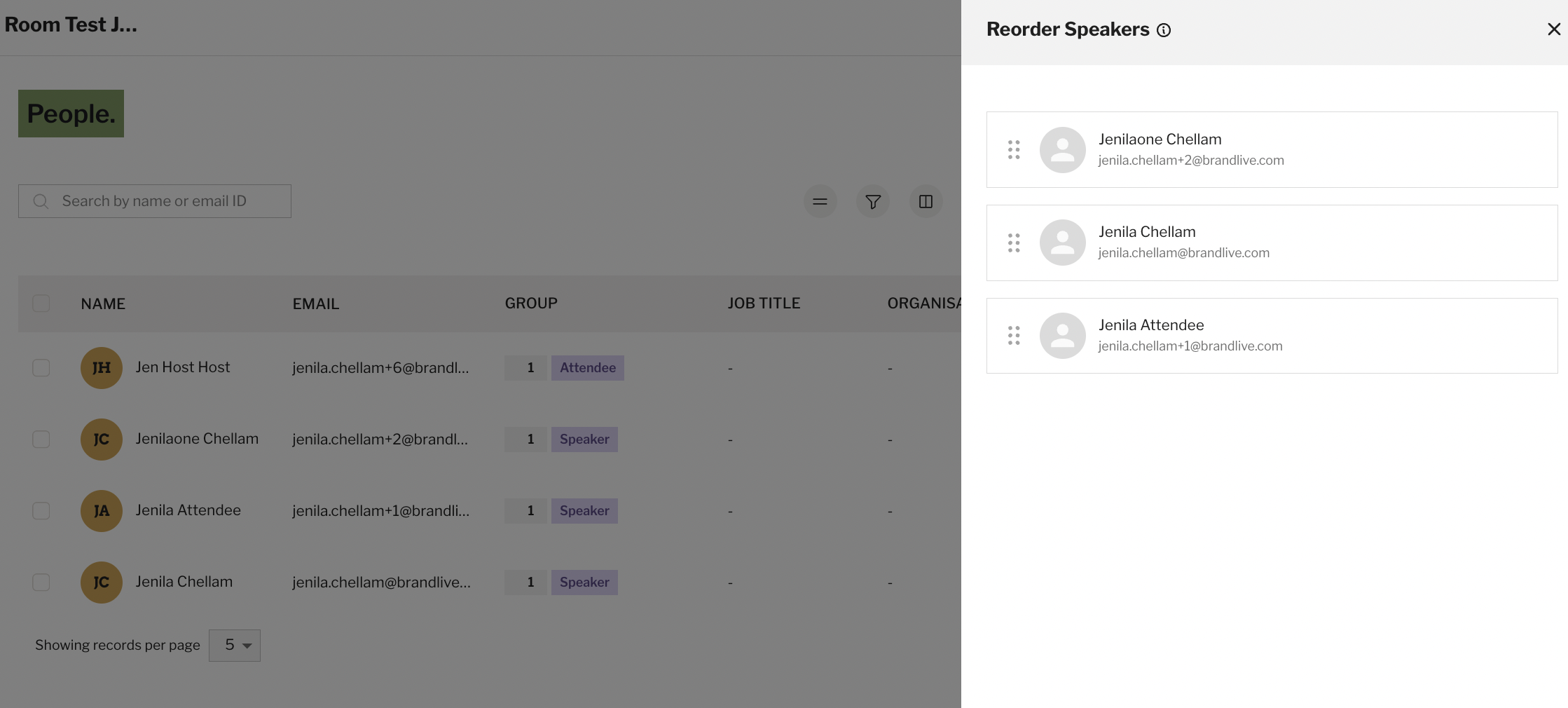Check the box for Jen Host Host
Image resolution: width=1568 pixels, height=708 pixels.
41,368
